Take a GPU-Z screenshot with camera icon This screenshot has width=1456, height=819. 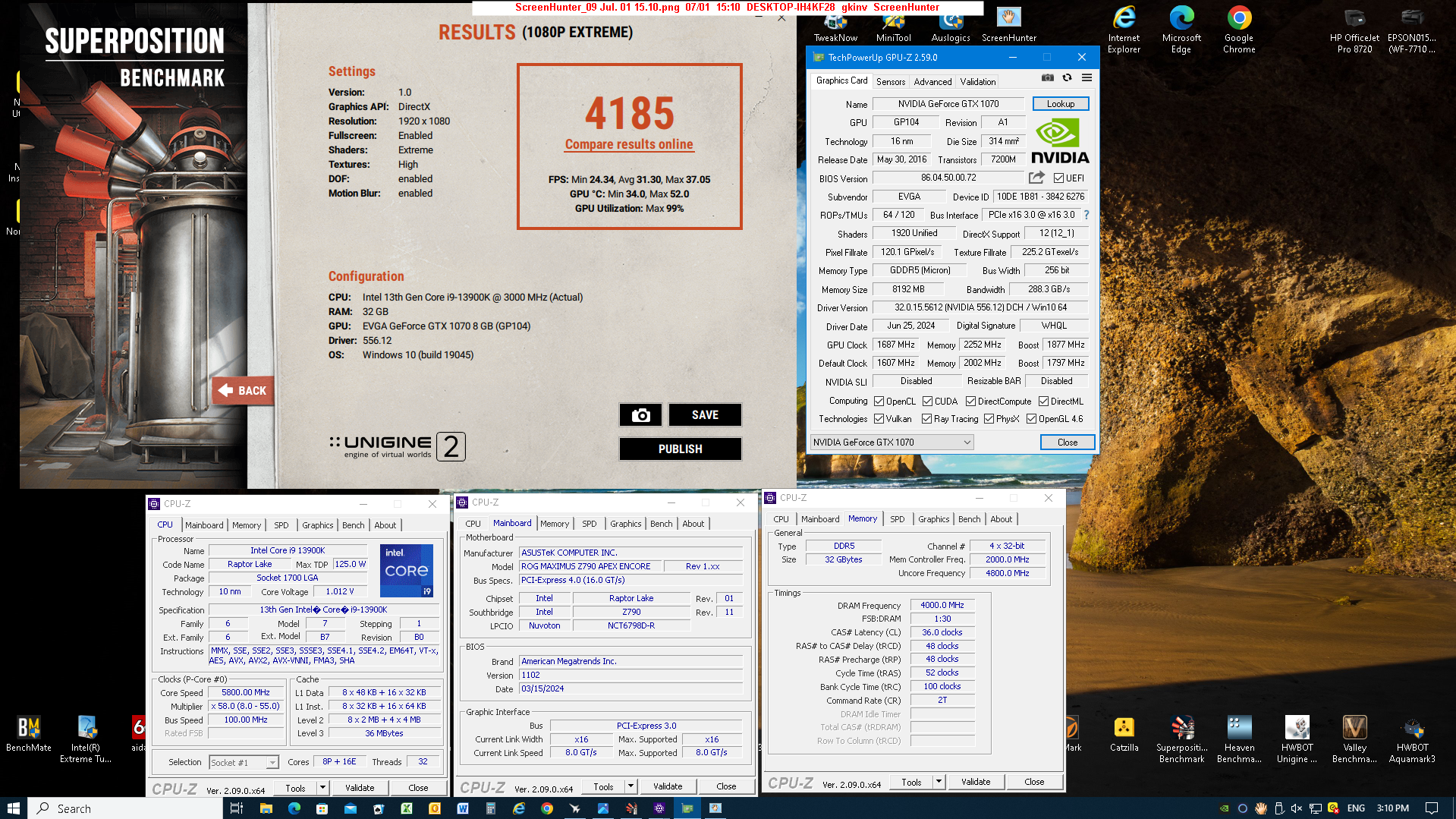(x=1047, y=78)
